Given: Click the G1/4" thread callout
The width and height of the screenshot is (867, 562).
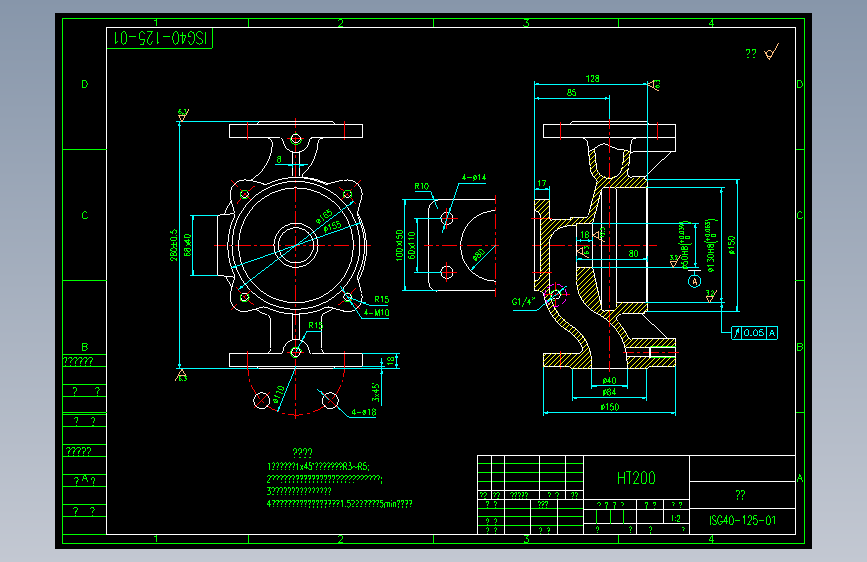Looking at the screenshot, I should [x=523, y=301].
